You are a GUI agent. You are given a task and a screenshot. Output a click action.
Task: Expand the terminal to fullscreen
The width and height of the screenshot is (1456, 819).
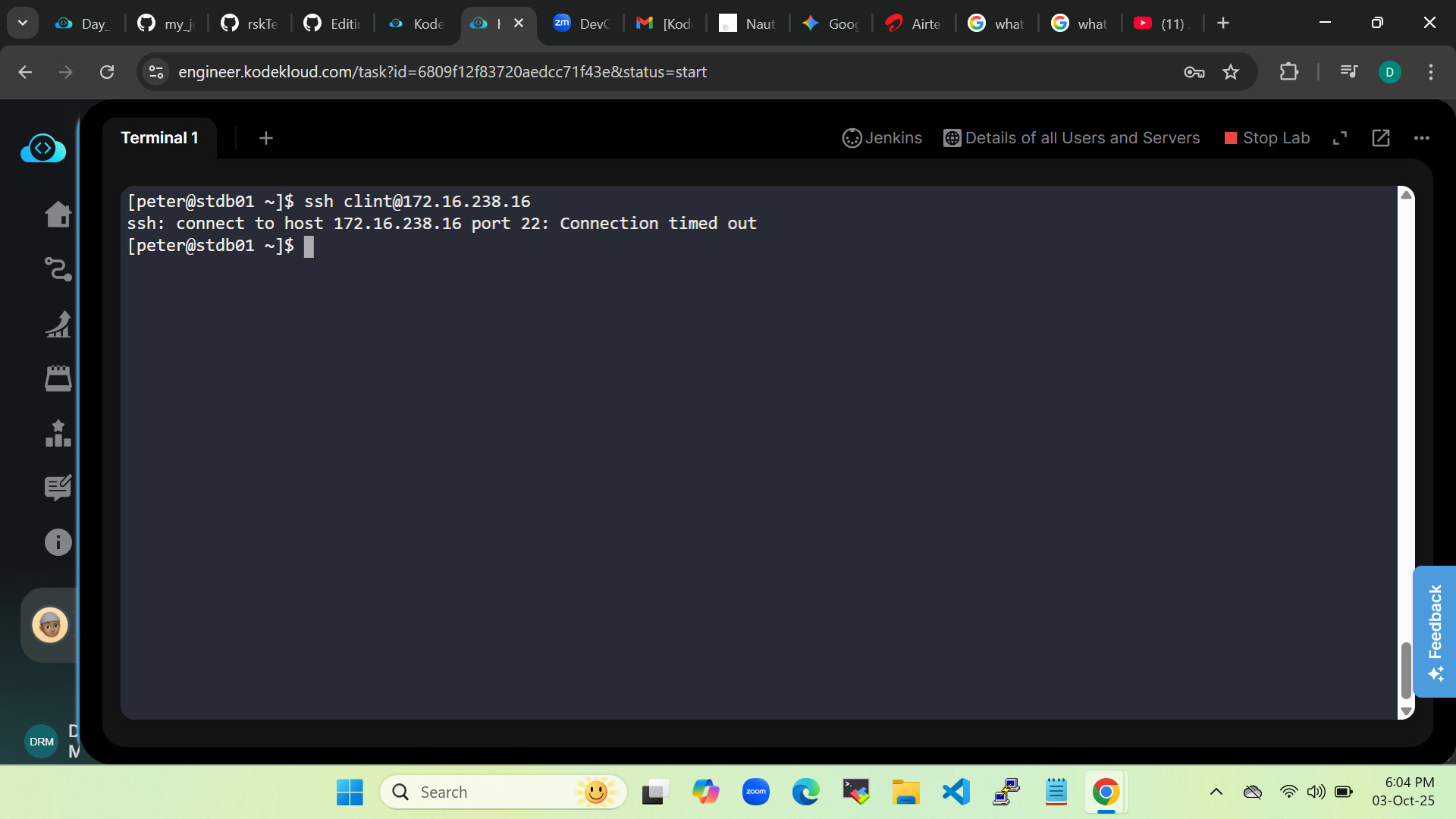pyautogui.click(x=1340, y=138)
